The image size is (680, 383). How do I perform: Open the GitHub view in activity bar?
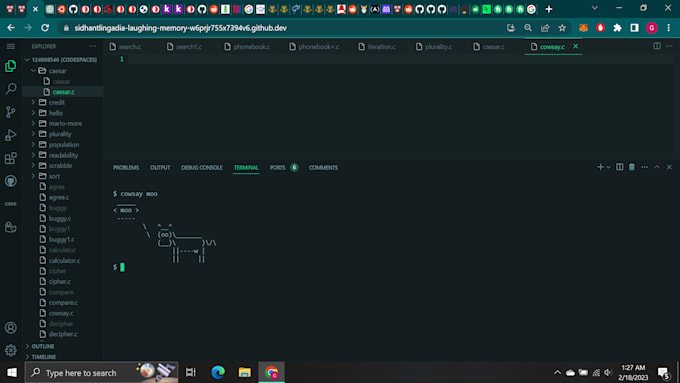click(x=10, y=181)
